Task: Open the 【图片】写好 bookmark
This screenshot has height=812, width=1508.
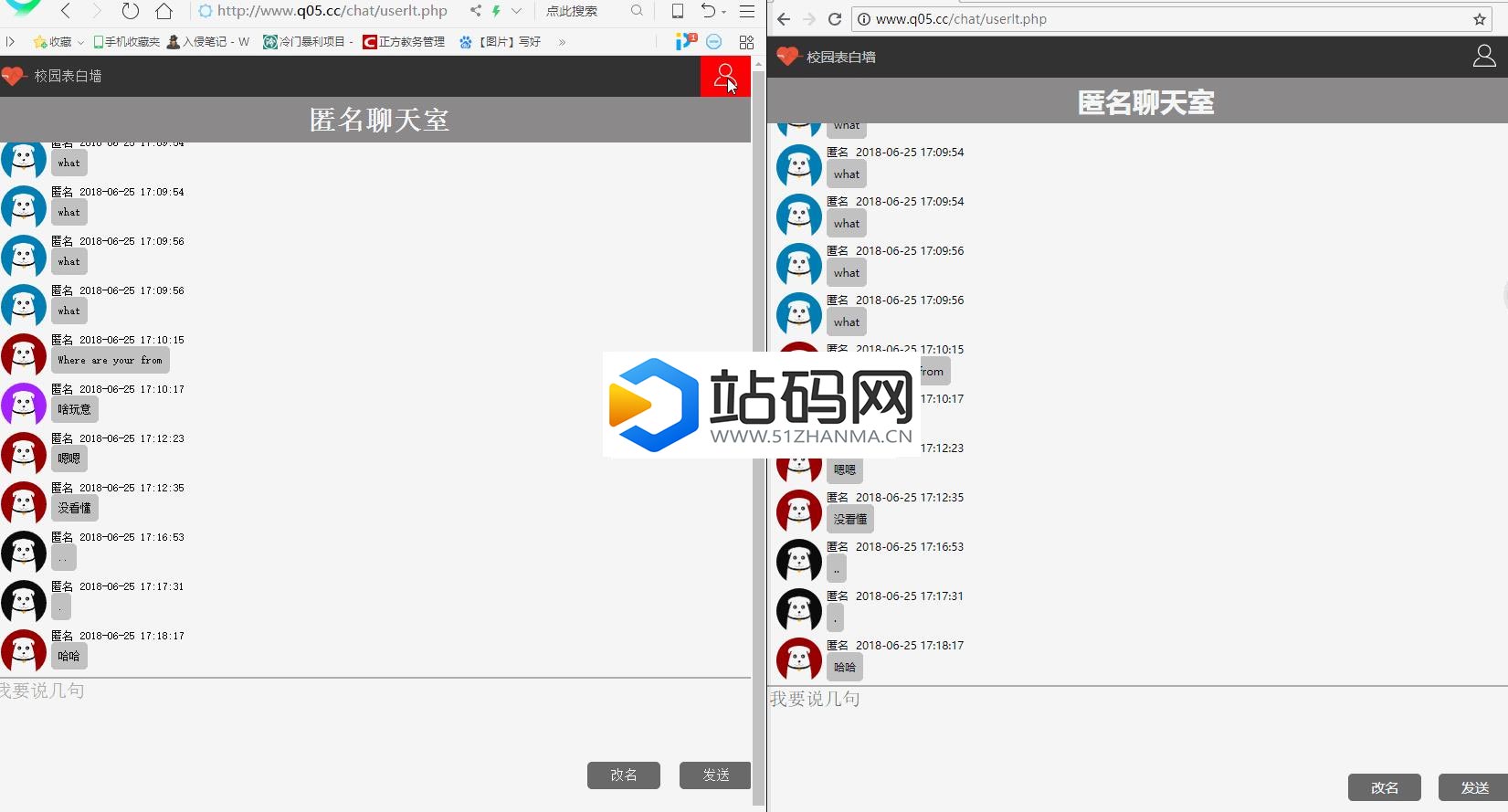Action: pos(500,42)
